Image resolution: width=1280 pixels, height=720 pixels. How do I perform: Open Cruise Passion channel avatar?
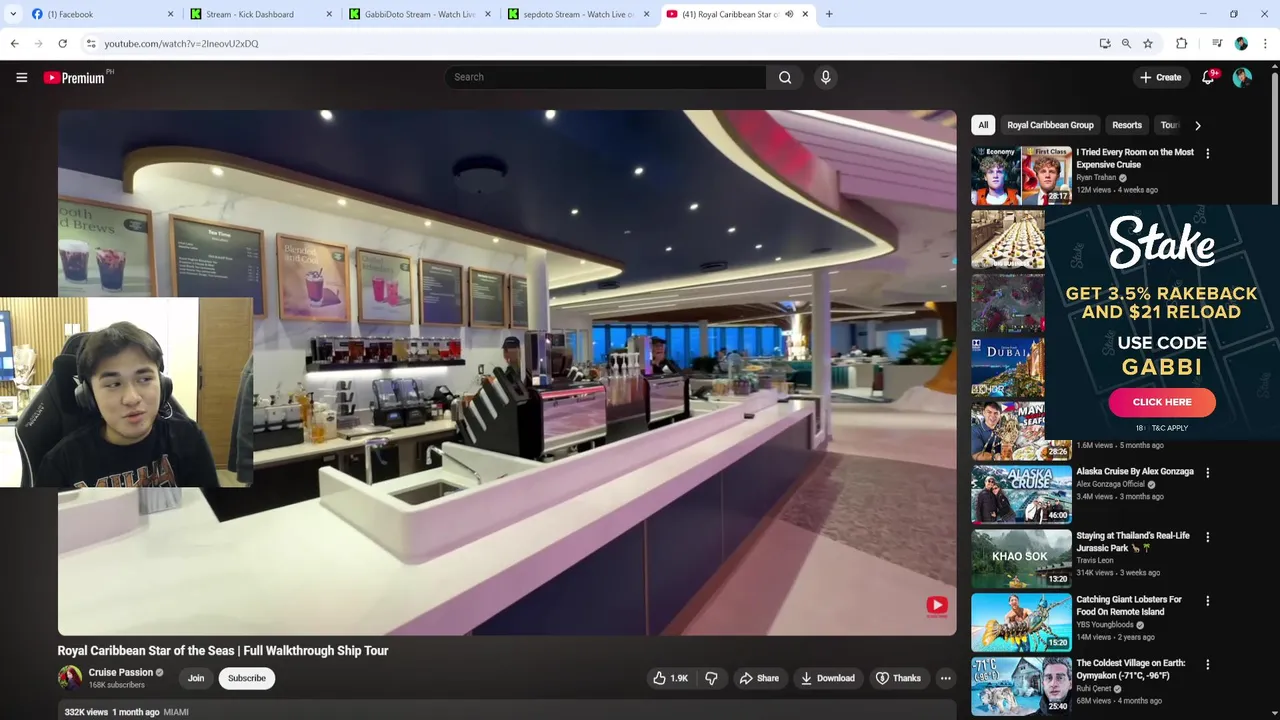(69, 678)
